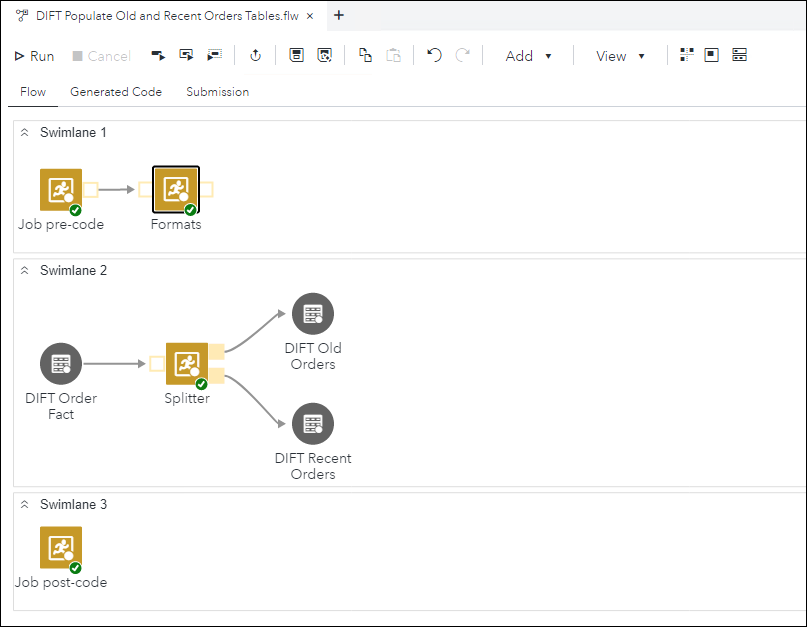This screenshot has height=627, width=807.
Task: Click the green status check on Job pre-code
Action: tap(75, 210)
